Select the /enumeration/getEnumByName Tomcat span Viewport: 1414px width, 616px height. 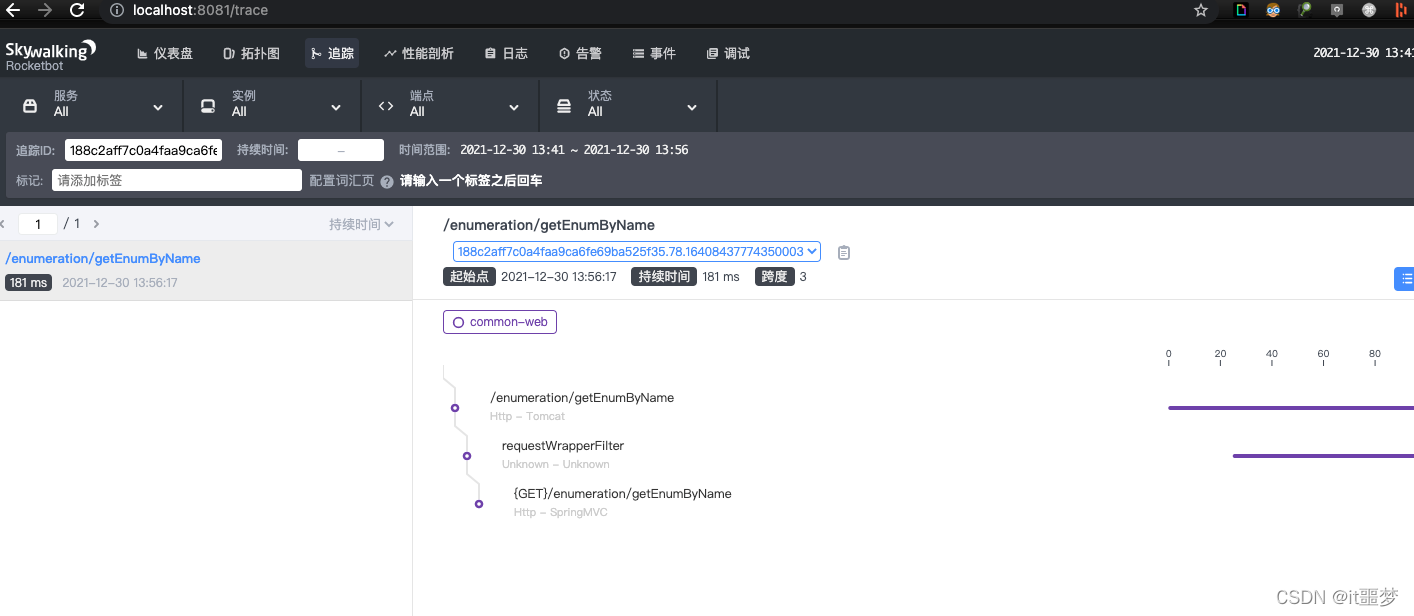582,397
